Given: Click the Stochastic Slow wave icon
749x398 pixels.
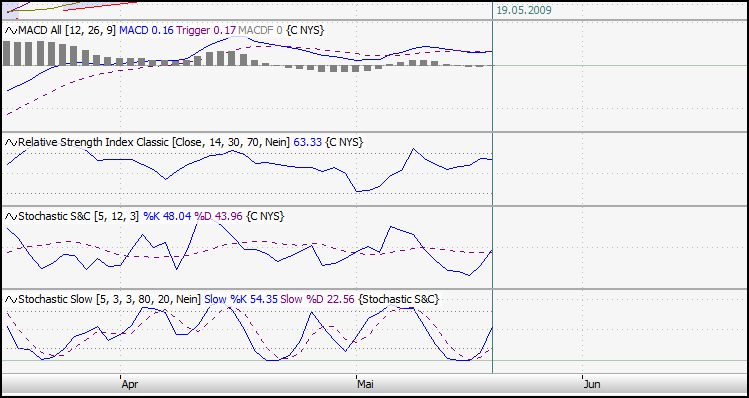Looking at the screenshot, I should (x=11, y=300).
